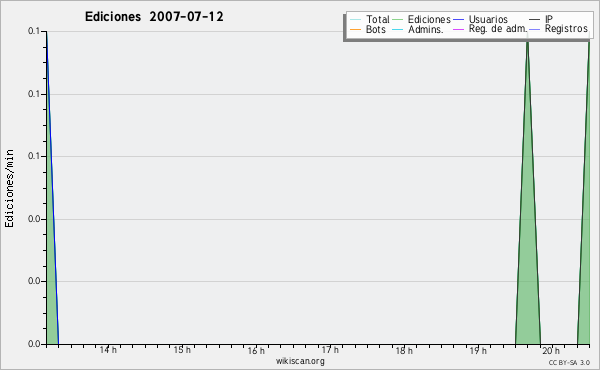The width and height of the screenshot is (600, 370).
Task: Click the Bots legend label
Action: (375, 29)
